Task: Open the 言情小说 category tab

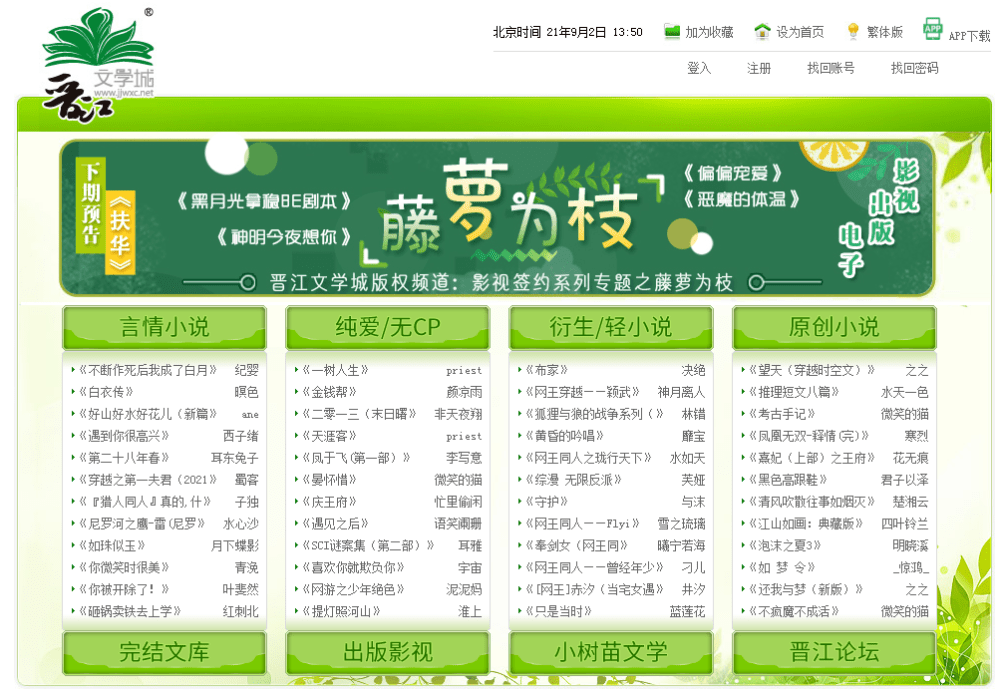Action: click(x=165, y=327)
